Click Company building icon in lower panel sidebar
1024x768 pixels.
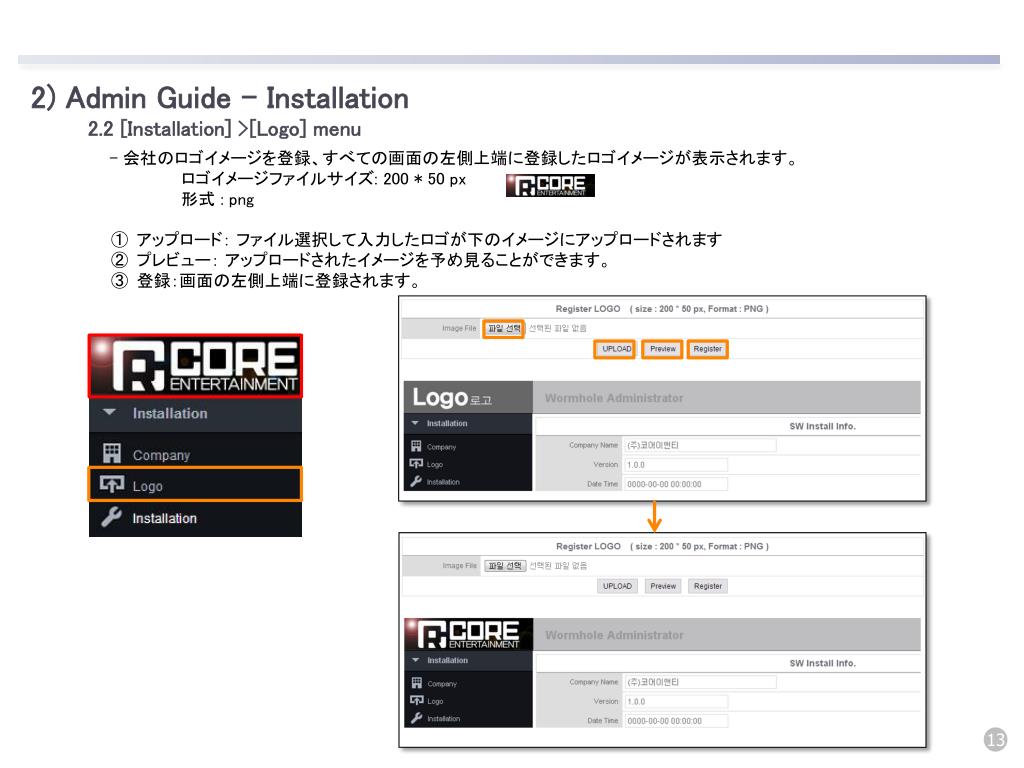tap(417, 683)
